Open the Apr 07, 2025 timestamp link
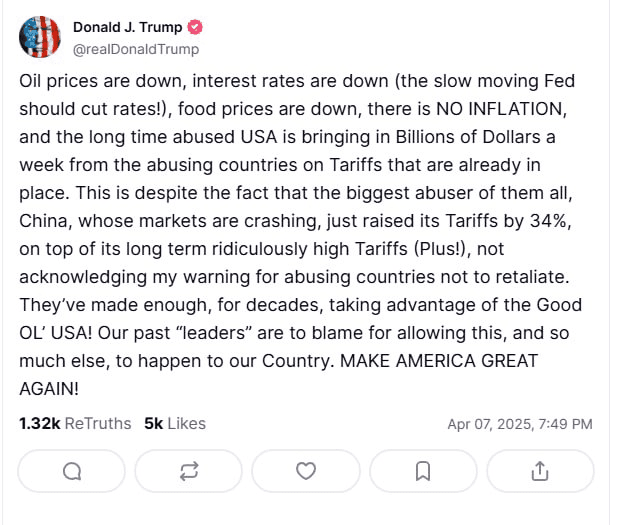This screenshot has width=621, height=525. tap(519, 424)
